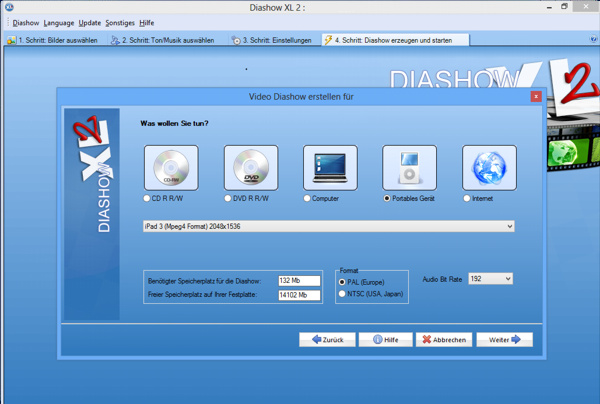Select the Internet radio option

pos(478,198)
